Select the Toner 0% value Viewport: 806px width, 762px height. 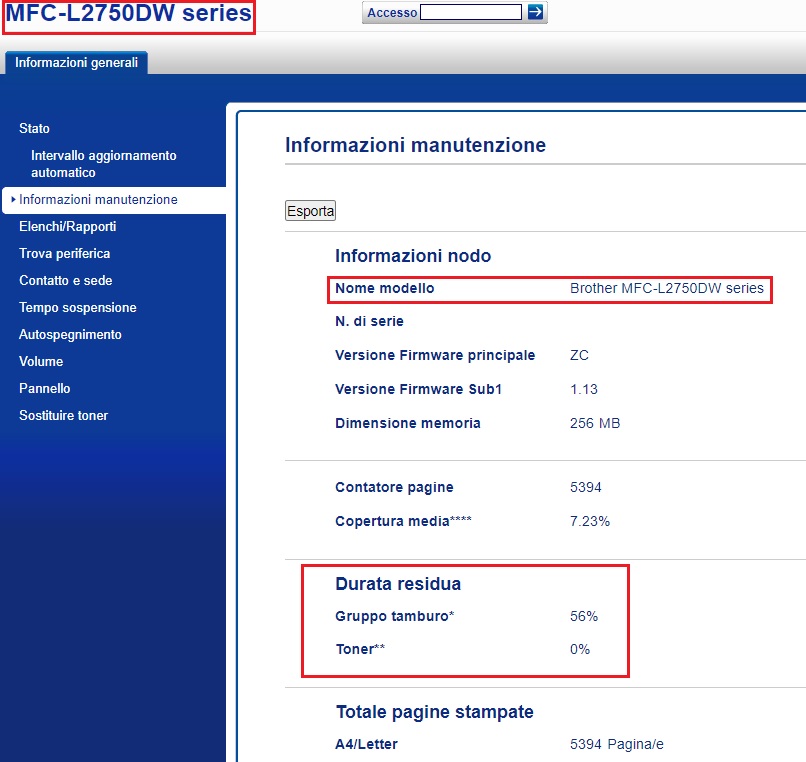pos(580,649)
